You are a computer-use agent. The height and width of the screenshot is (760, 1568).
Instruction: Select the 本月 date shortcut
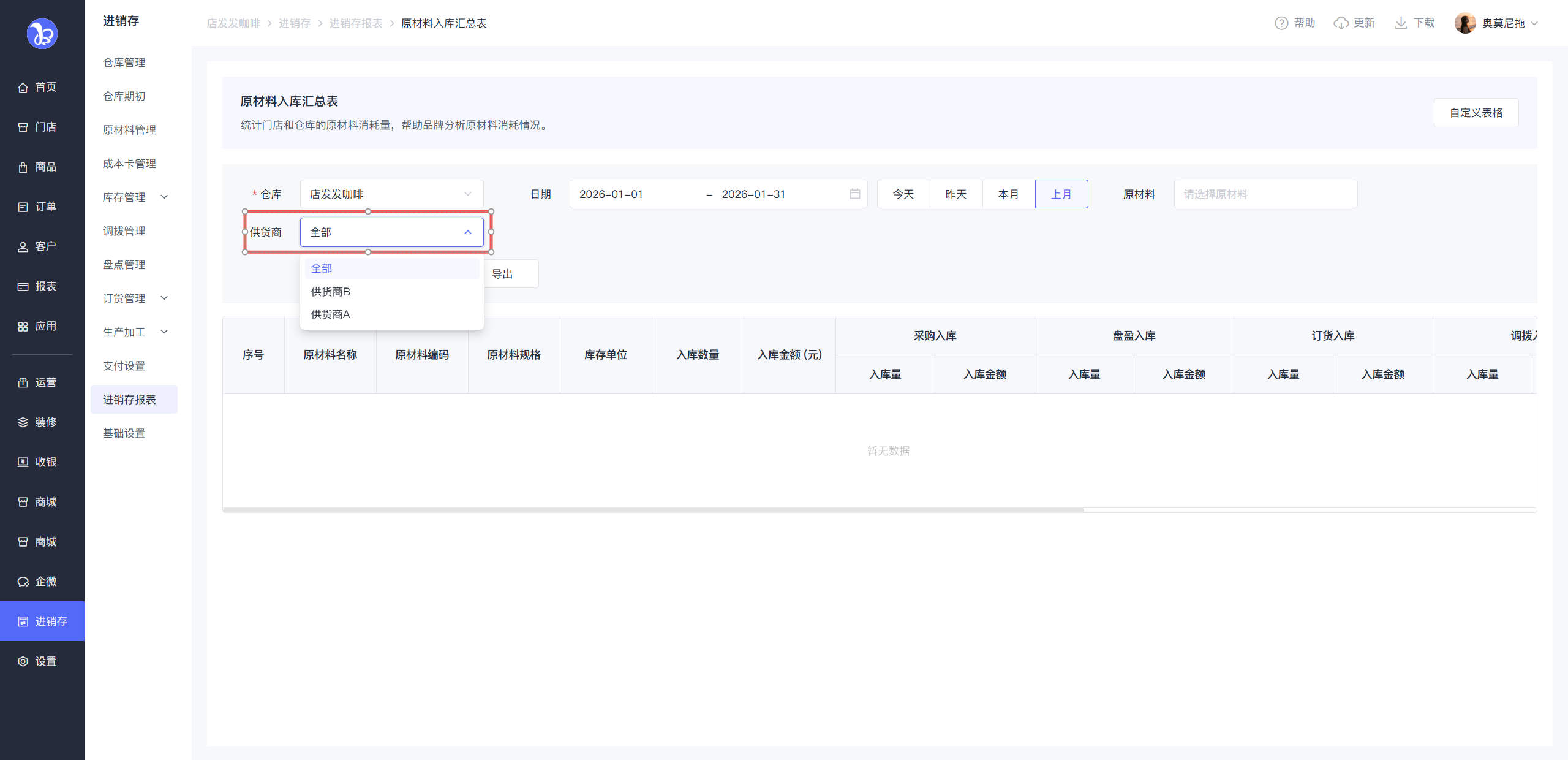tap(1008, 194)
